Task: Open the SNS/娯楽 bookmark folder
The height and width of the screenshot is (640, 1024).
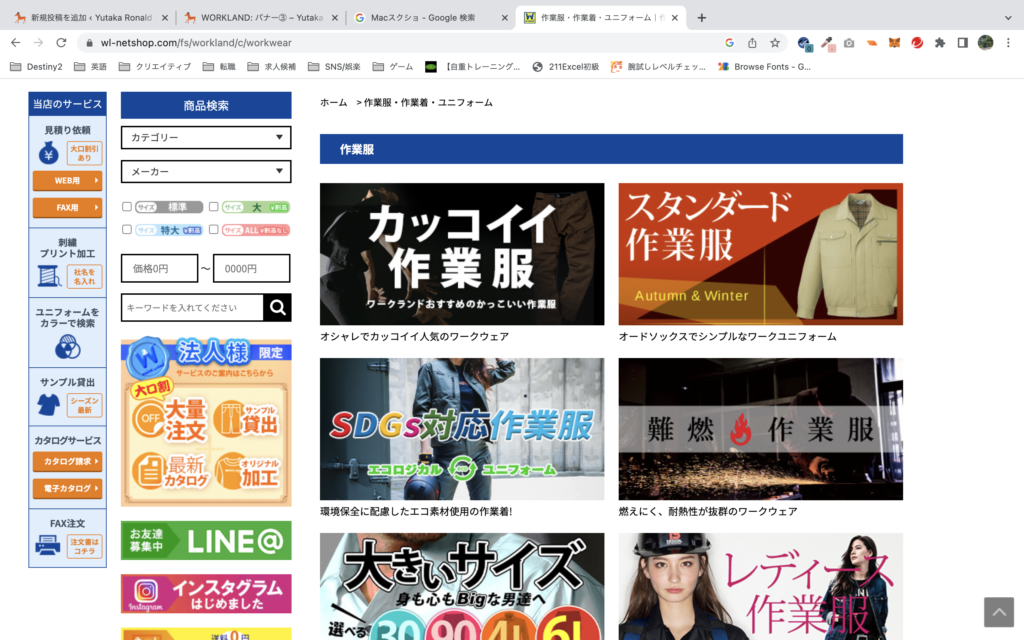Action: (x=334, y=67)
